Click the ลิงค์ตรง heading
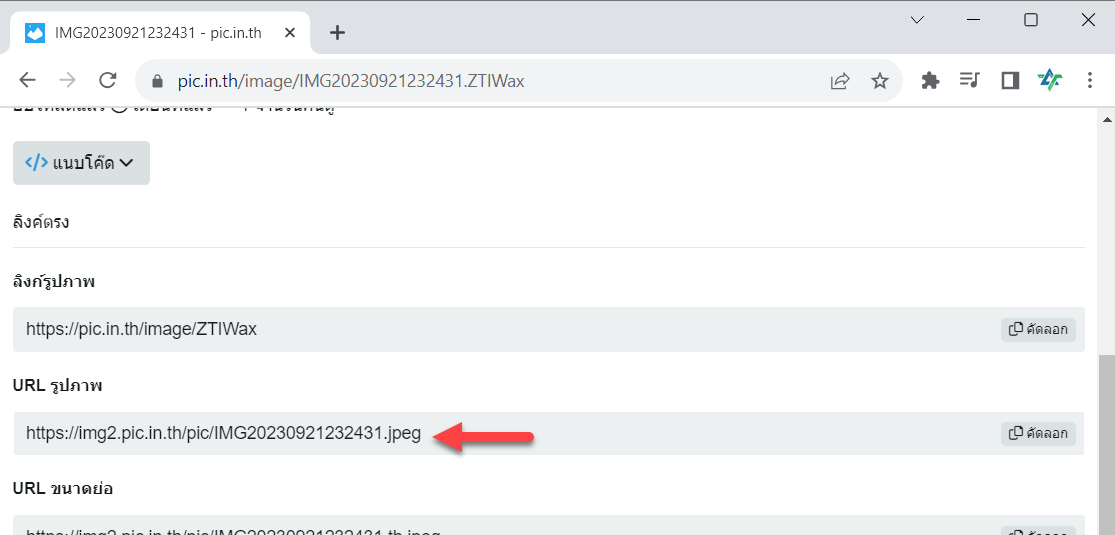1115x535 pixels. point(41,222)
